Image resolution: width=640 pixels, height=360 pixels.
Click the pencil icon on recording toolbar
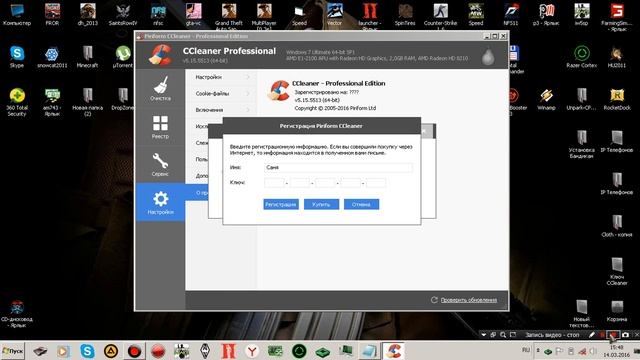click(x=592, y=335)
